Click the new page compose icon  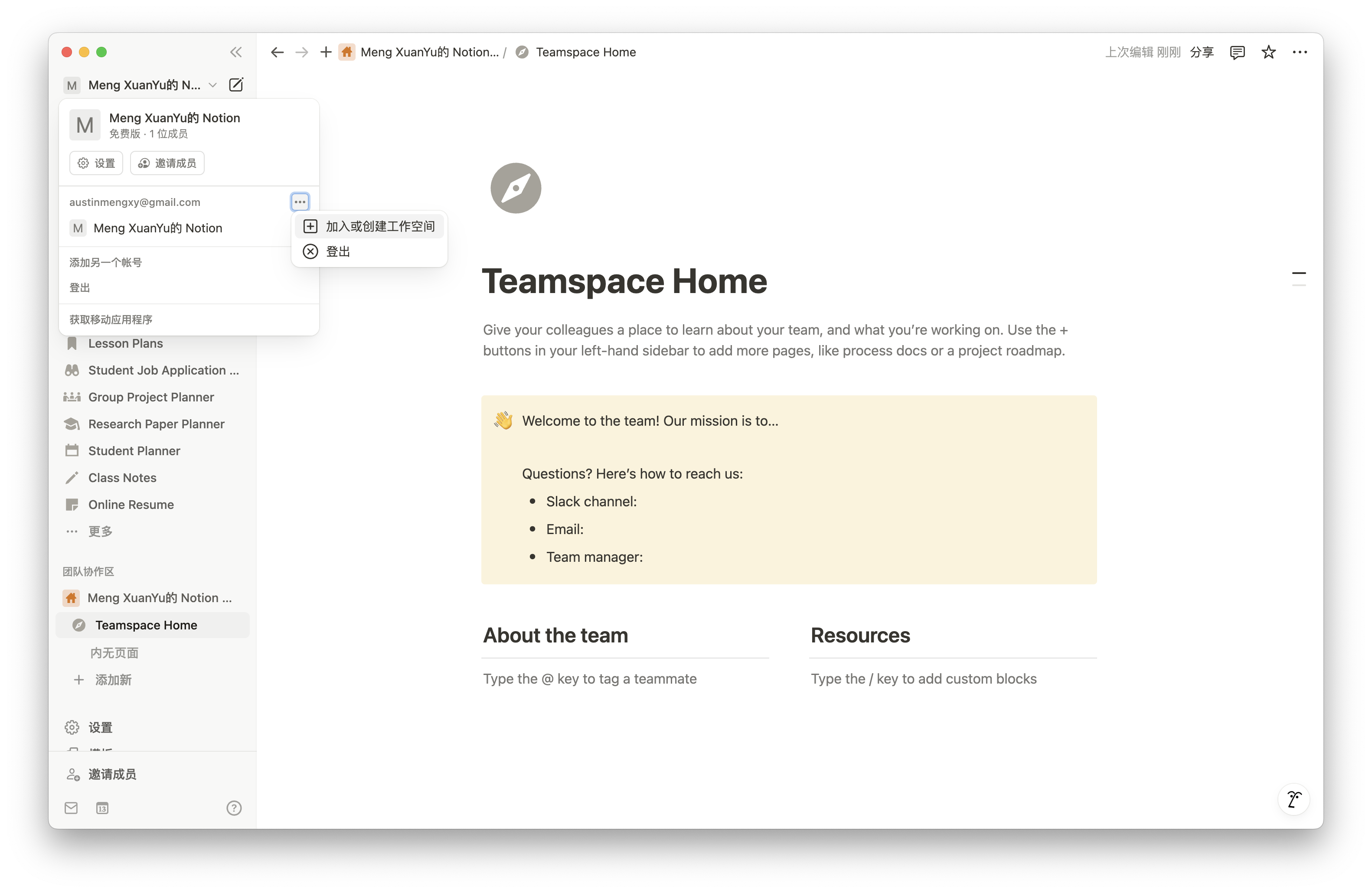point(236,85)
